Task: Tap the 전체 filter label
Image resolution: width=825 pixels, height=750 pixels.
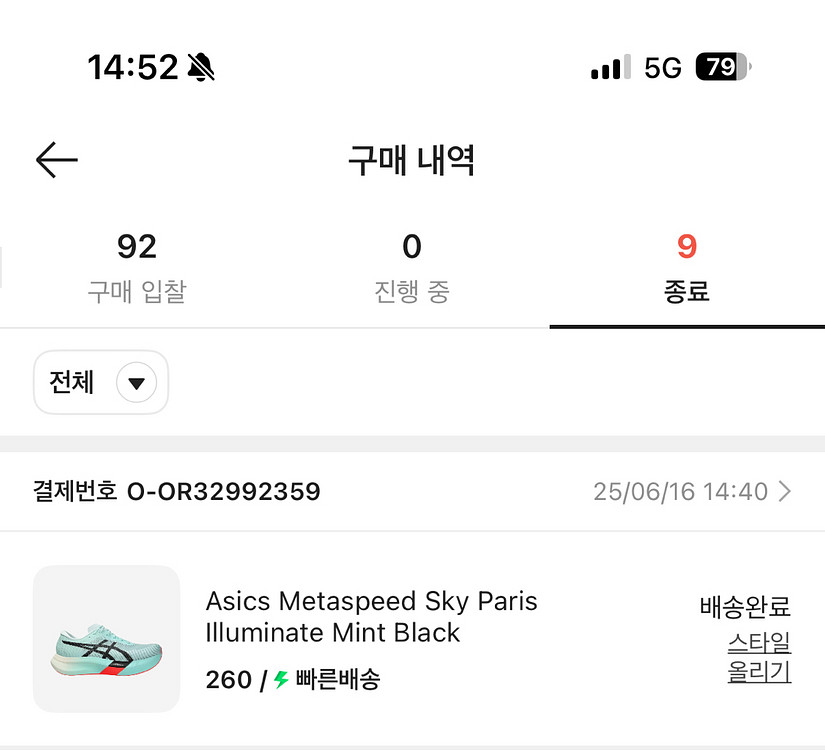Action: pos(72,382)
